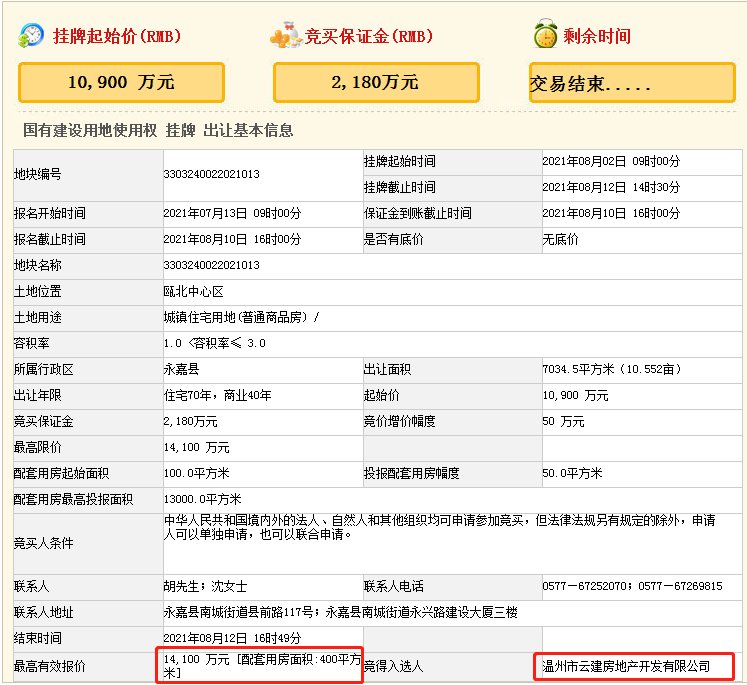This screenshot has width=747, height=685.
Task: Click the 地块名称 value 3303240022021013
Action: (x=212, y=265)
